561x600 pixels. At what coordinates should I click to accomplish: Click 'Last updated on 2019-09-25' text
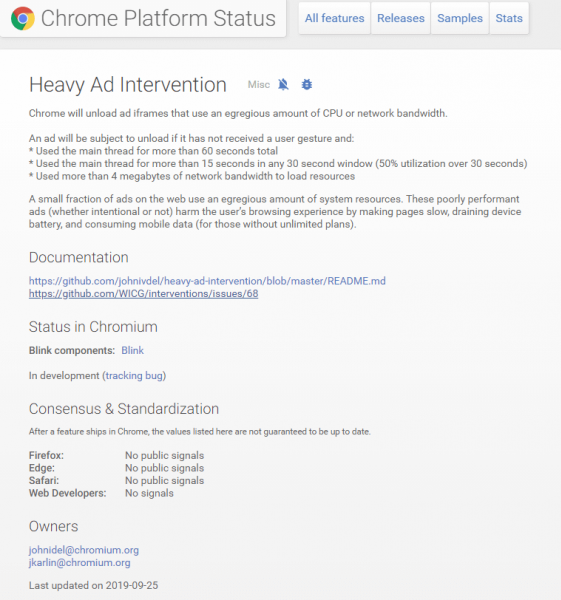[x=93, y=585]
